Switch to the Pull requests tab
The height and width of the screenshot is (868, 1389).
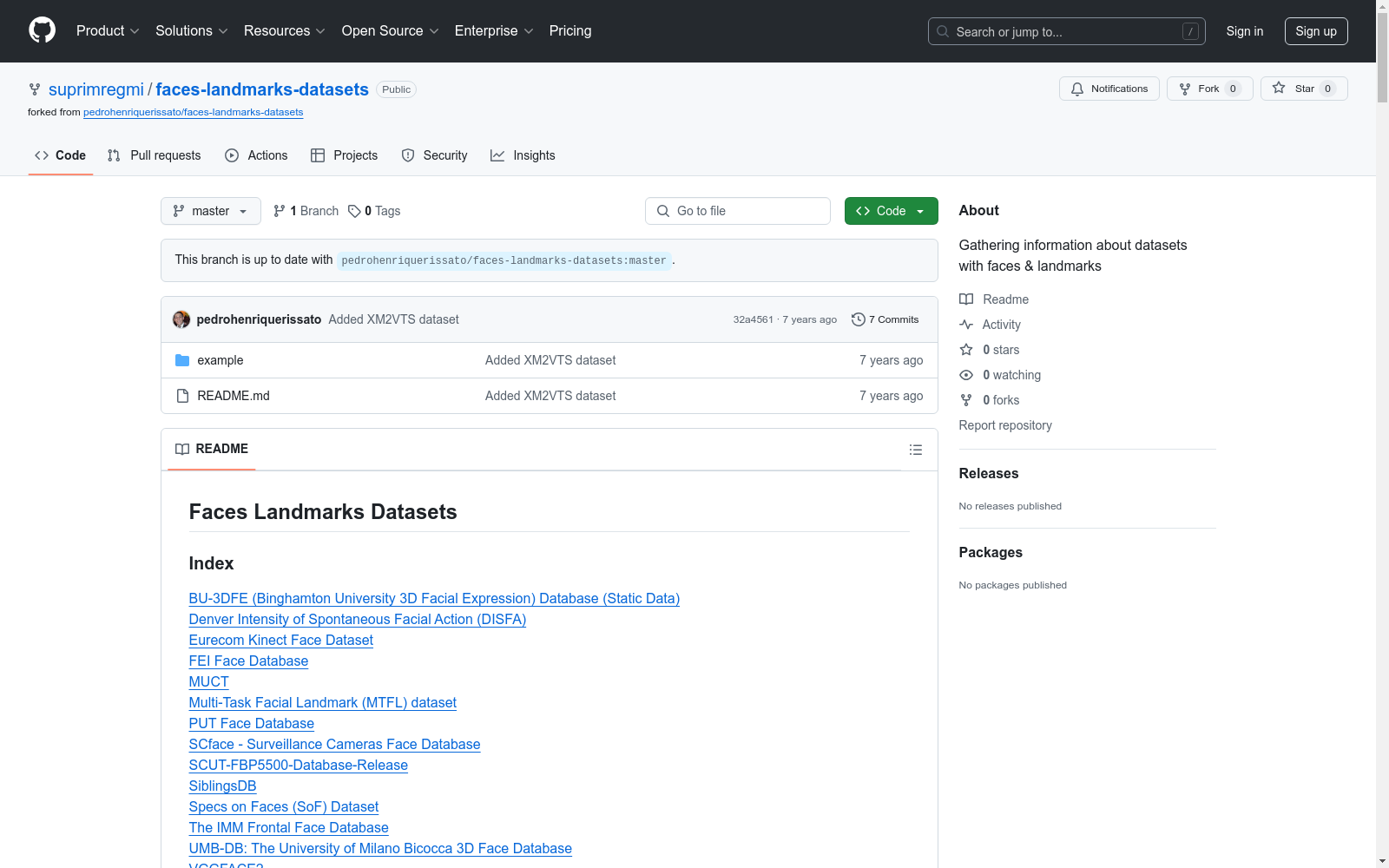[x=154, y=155]
